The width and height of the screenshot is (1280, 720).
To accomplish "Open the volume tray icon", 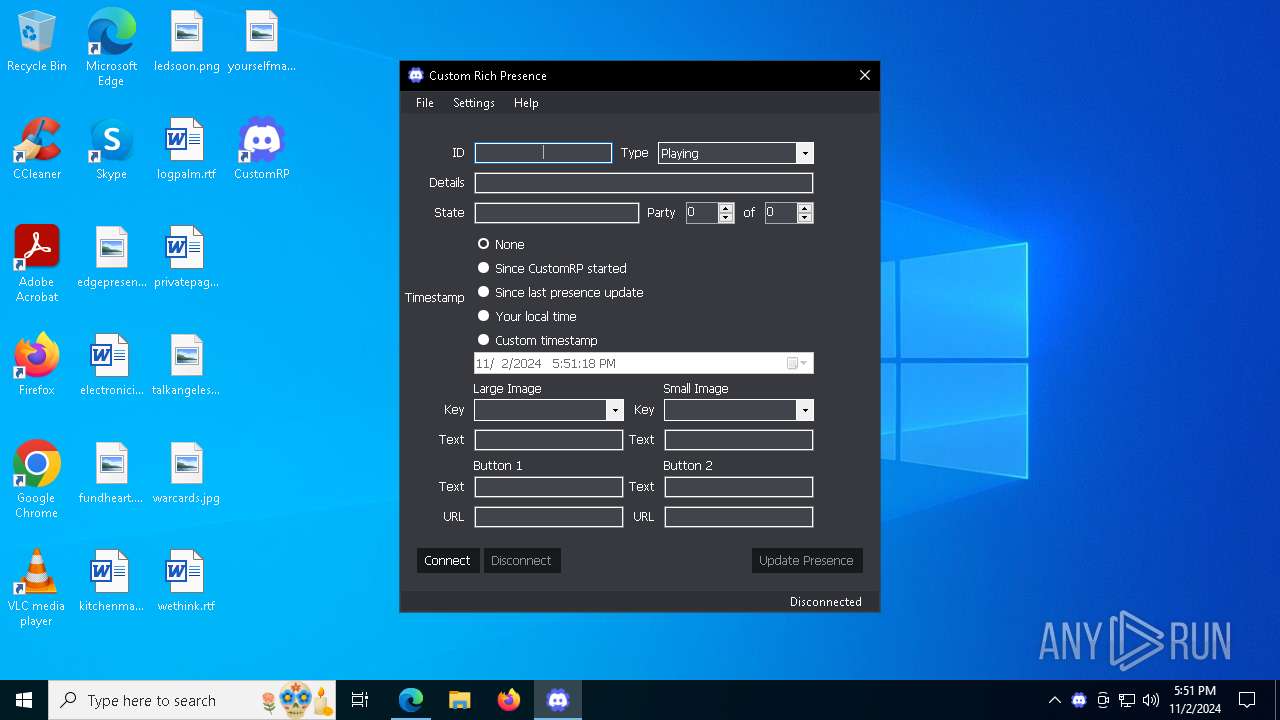I will (1151, 700).
